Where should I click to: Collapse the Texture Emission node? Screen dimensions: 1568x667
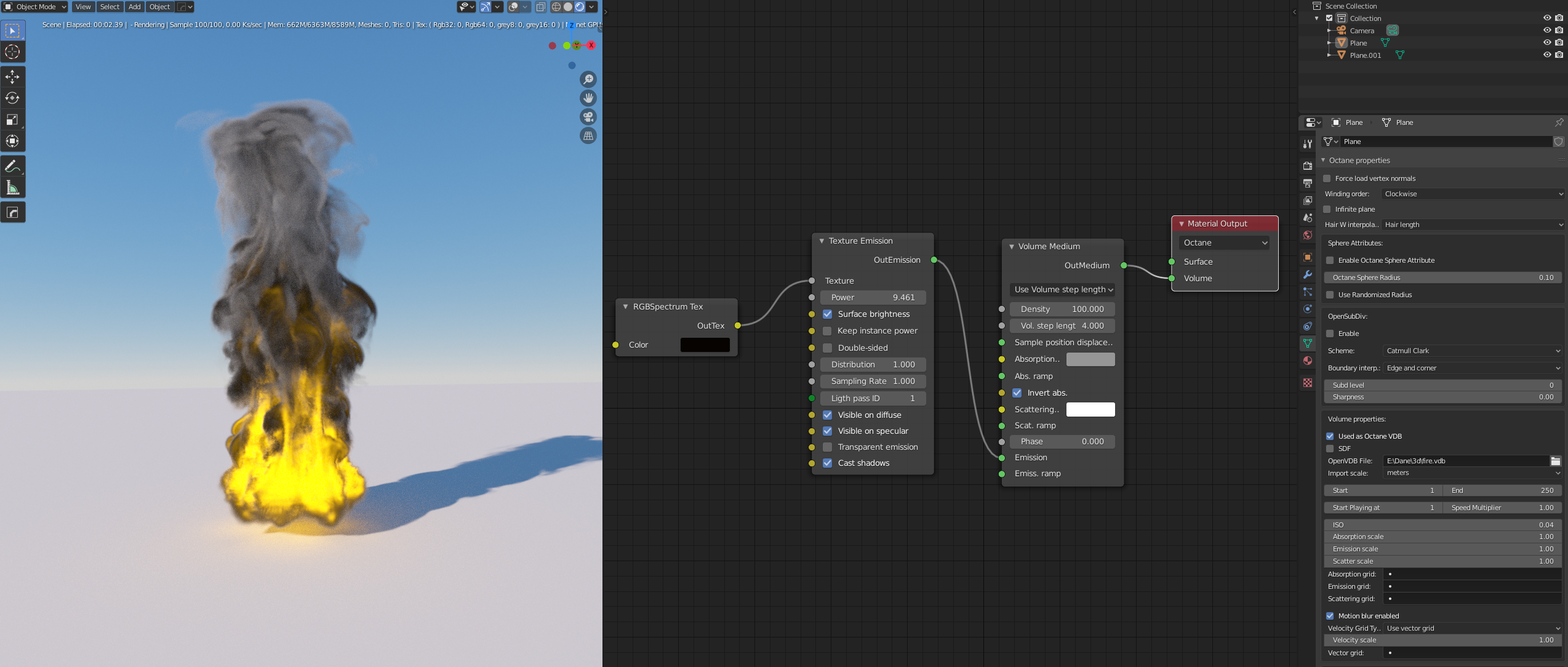click(x=822, y=241)
